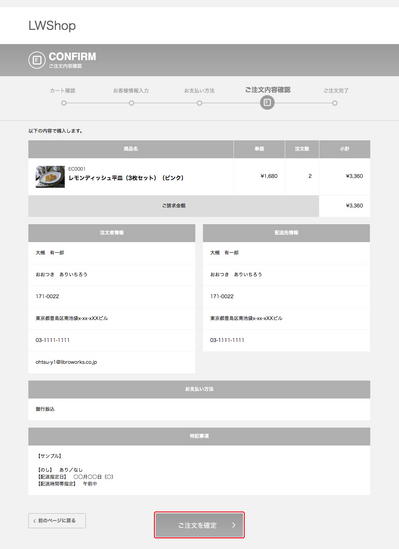The image size is (399, 549).
Task: Select the ご注文完了 step circle
Action: coord(335,103)
